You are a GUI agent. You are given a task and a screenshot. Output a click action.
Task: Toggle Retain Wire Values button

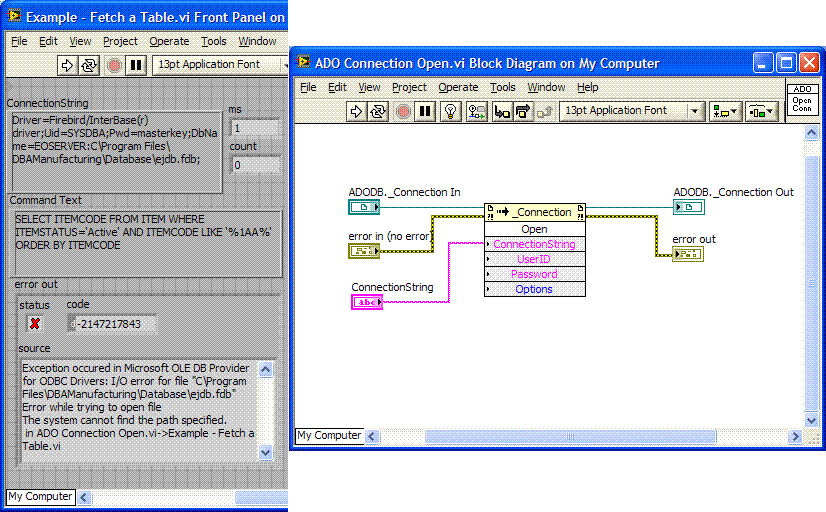click(x=477, y=111)
